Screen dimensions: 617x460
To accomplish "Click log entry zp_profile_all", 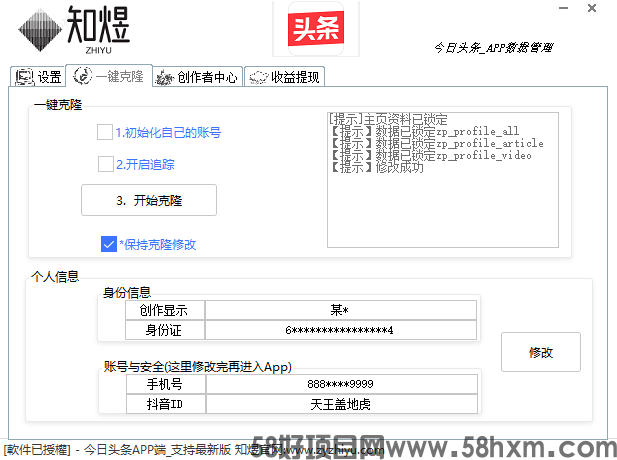I will point(424,131).
